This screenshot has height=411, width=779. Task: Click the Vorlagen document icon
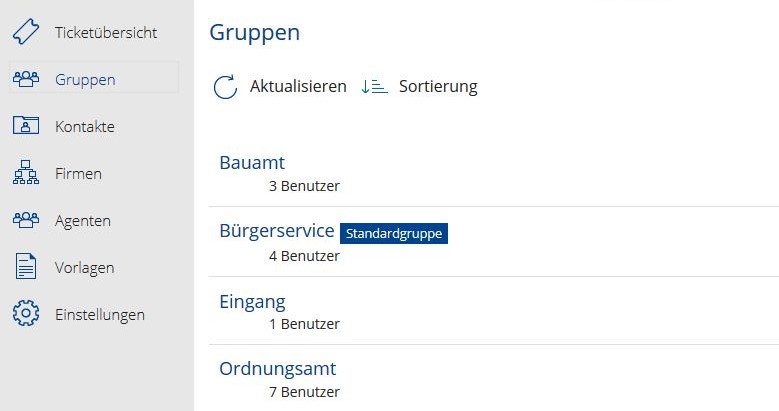(x=26, y=266)
